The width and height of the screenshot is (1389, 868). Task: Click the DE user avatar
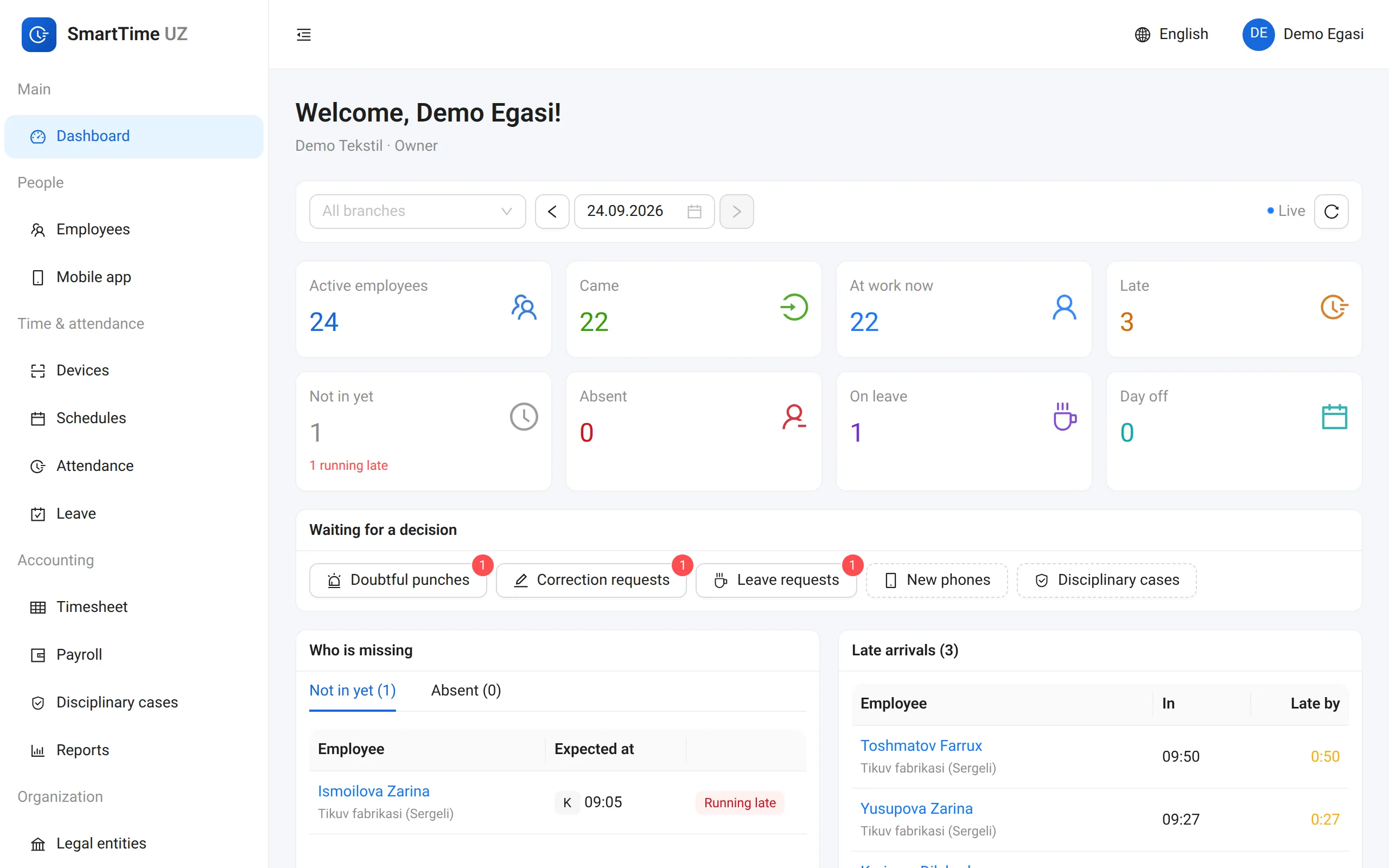point(1258,34)
